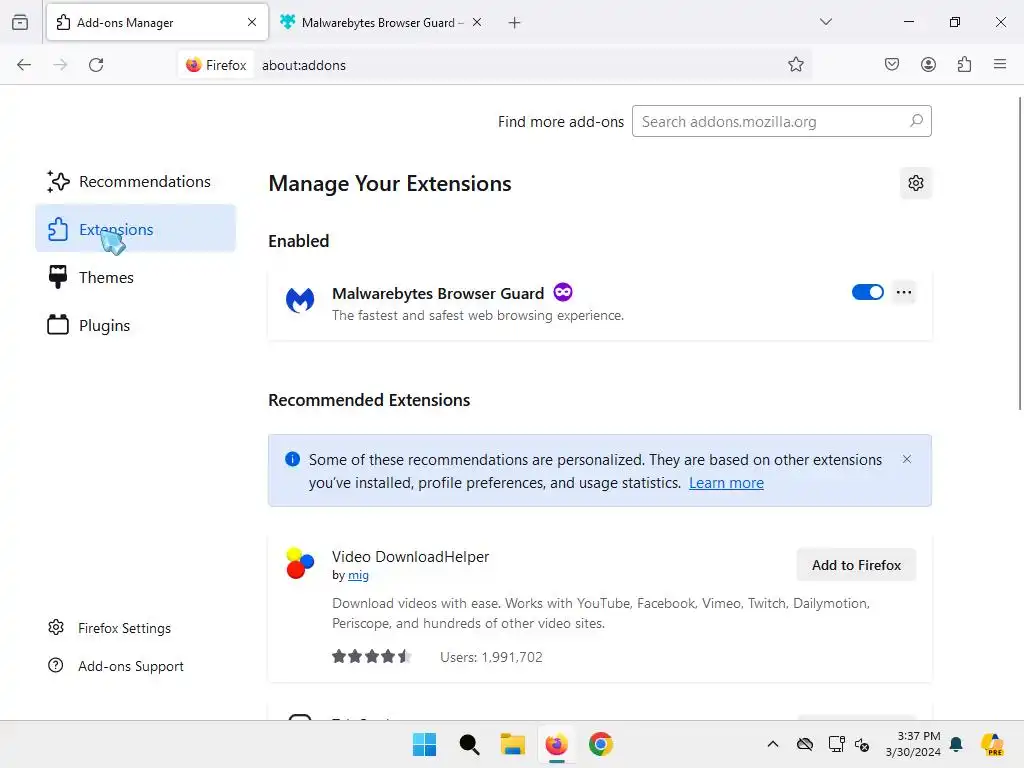Click the forward navigation arrow
The width and height of the screenshot is (1024, 768).
tap(60, 65)
